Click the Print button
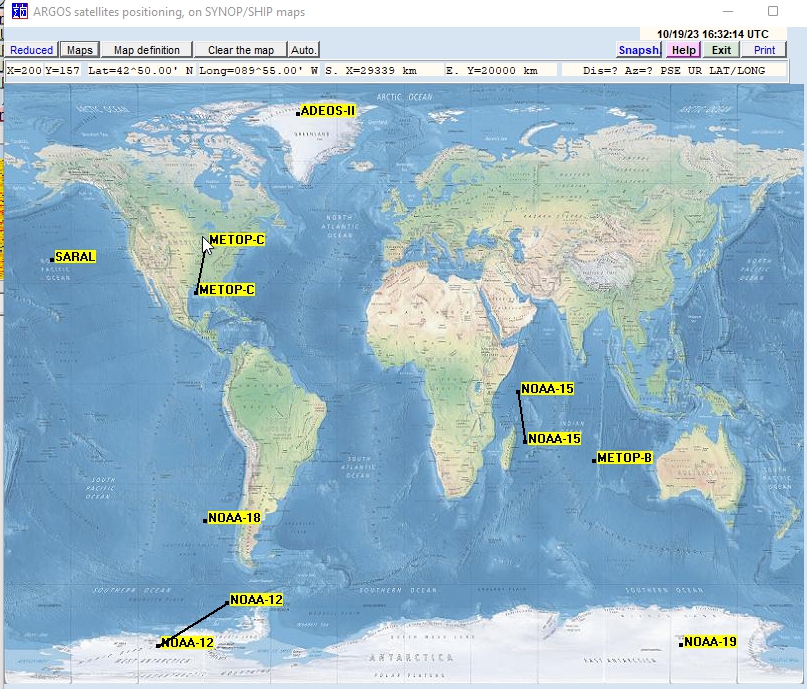 (x=764, y=50)
